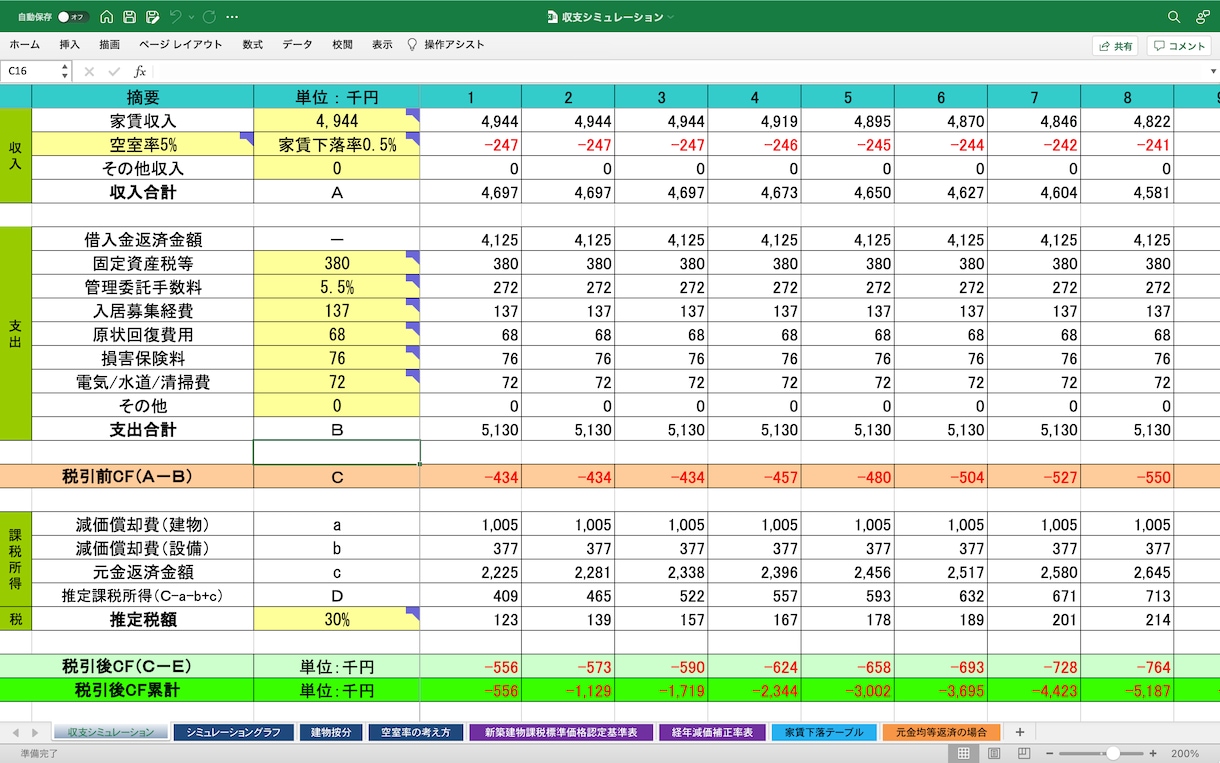Click the formula bar cancel X icon

pyautogui.click(x=89, y=71)
